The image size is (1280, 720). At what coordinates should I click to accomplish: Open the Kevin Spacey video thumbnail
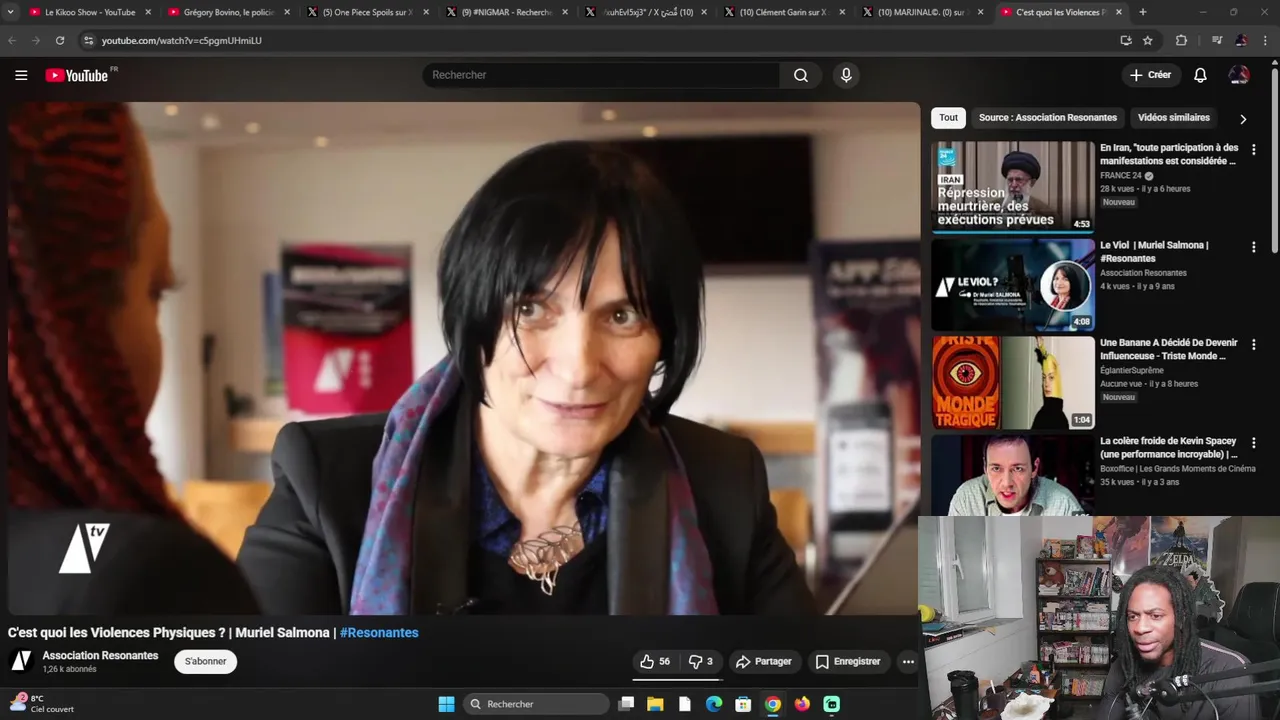tap(1013, 475)
